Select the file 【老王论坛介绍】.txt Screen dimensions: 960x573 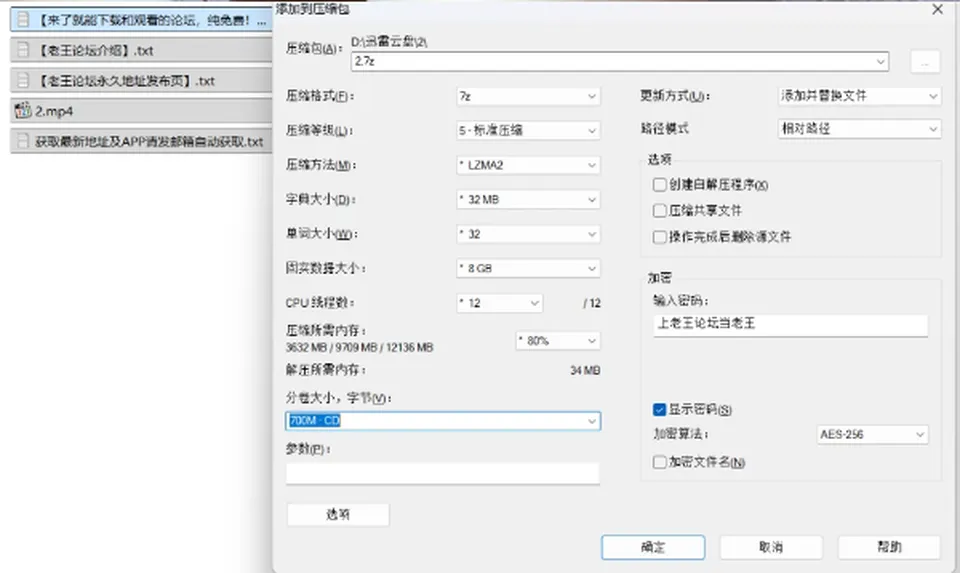coord(141,50)
